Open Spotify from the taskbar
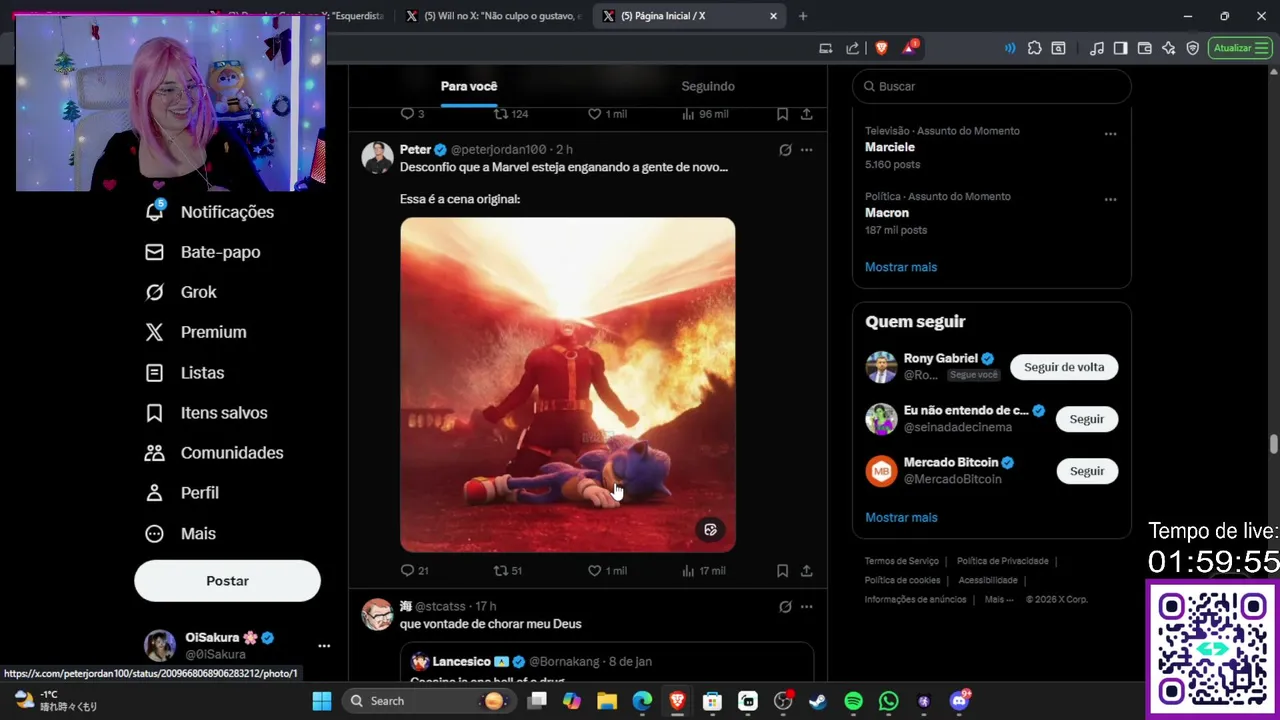 (x=853, y=701)
